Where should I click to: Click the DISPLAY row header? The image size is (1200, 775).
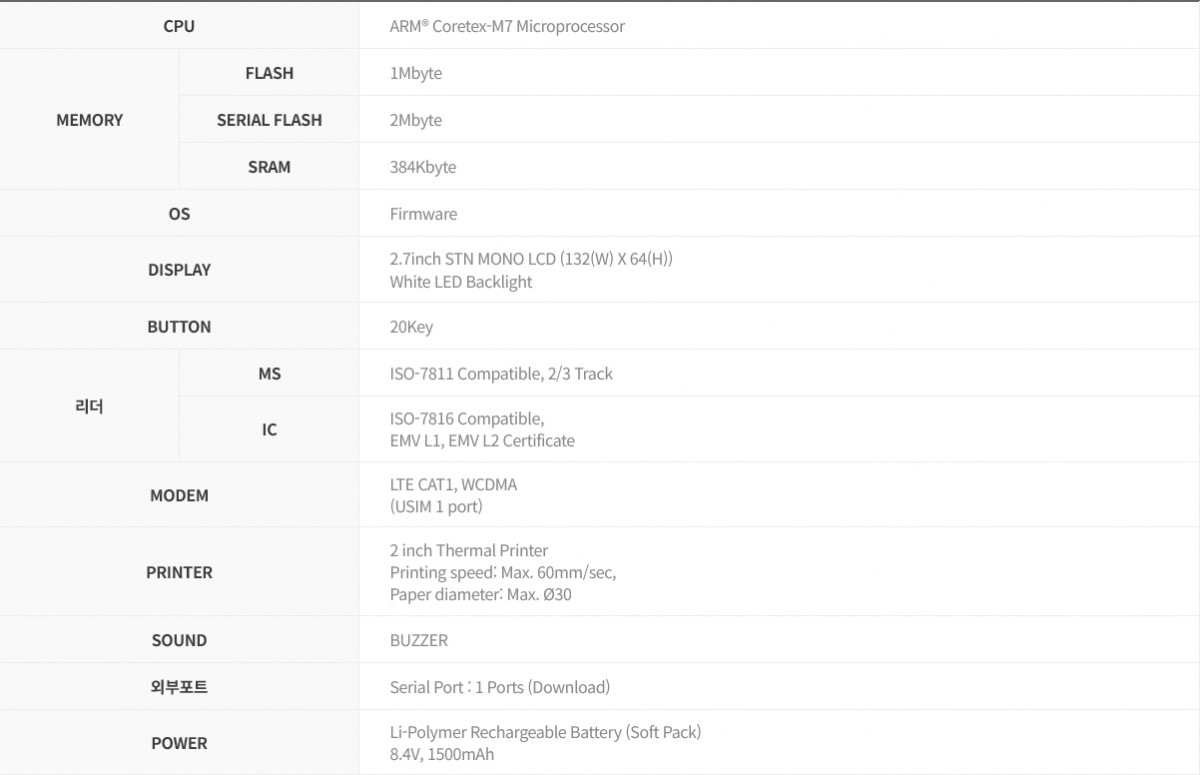(179, 270)
